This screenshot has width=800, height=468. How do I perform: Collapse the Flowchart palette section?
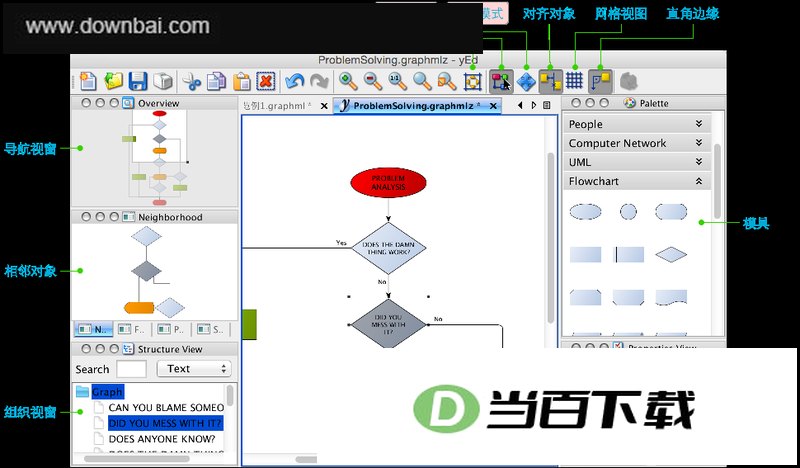(x=637, y=181)
